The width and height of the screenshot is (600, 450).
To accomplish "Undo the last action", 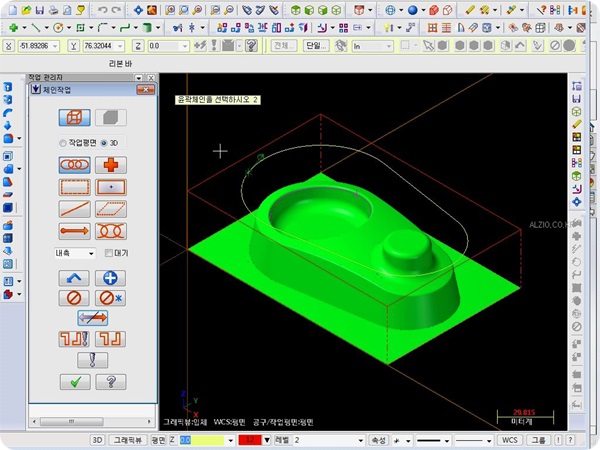I will (x=103, y=10).
